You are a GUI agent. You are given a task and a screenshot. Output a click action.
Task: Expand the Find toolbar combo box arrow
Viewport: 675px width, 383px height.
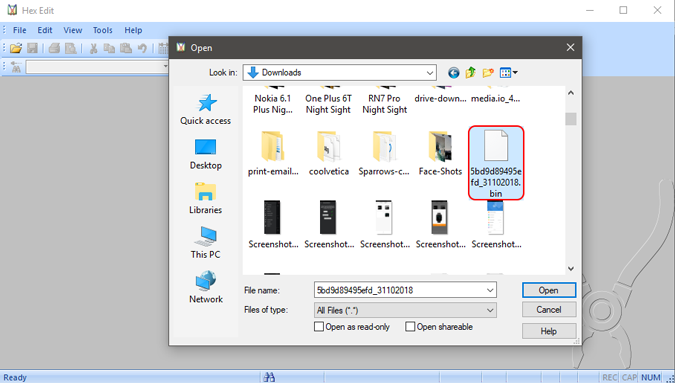[165, 67]
